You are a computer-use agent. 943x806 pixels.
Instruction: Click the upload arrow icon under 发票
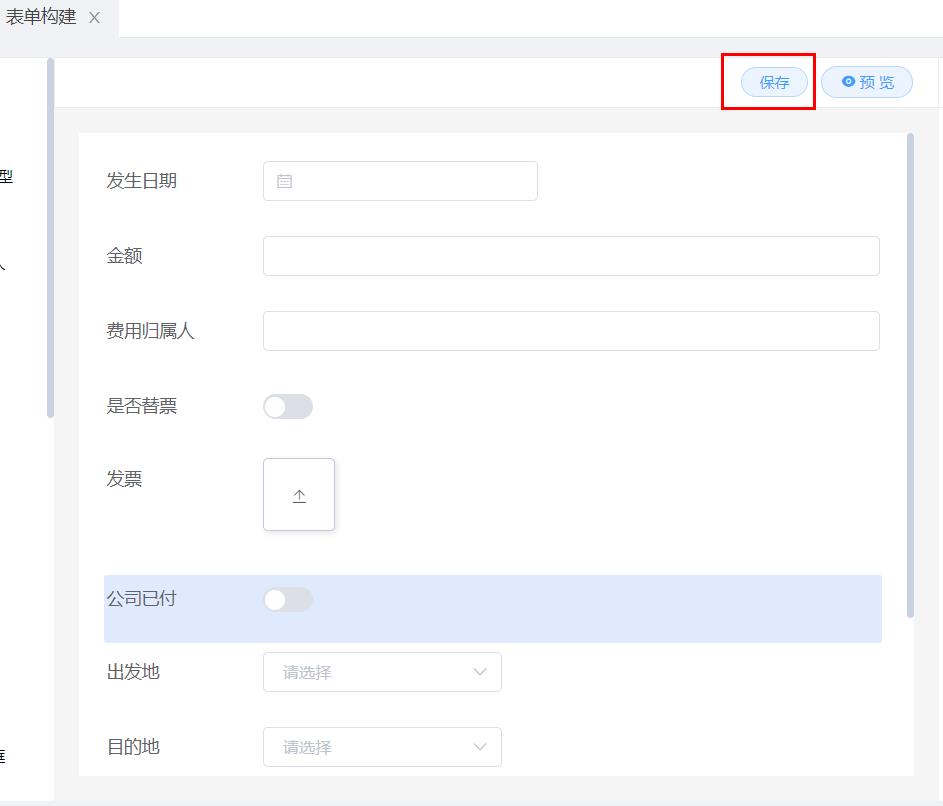(x=299, y=496)
